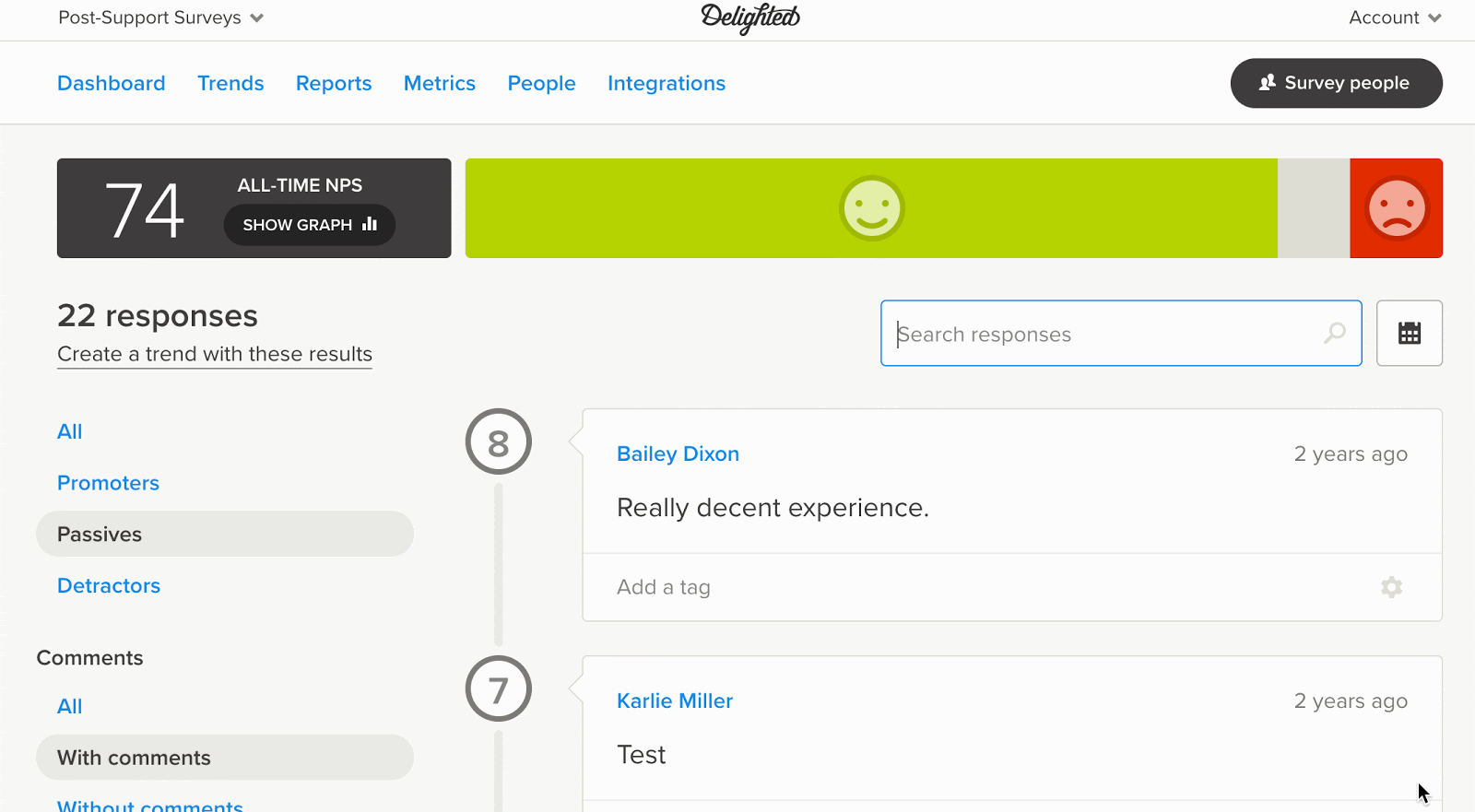Click the Comments section heading
Viewport: 1475px width, 812px height.
click(x=89, y=657)
